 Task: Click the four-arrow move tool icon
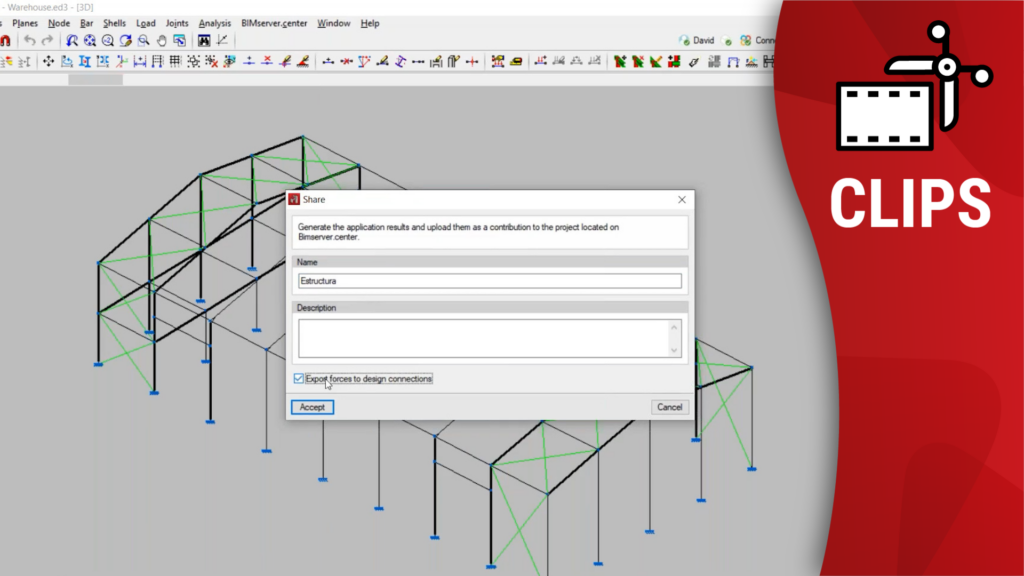[48, 62]
